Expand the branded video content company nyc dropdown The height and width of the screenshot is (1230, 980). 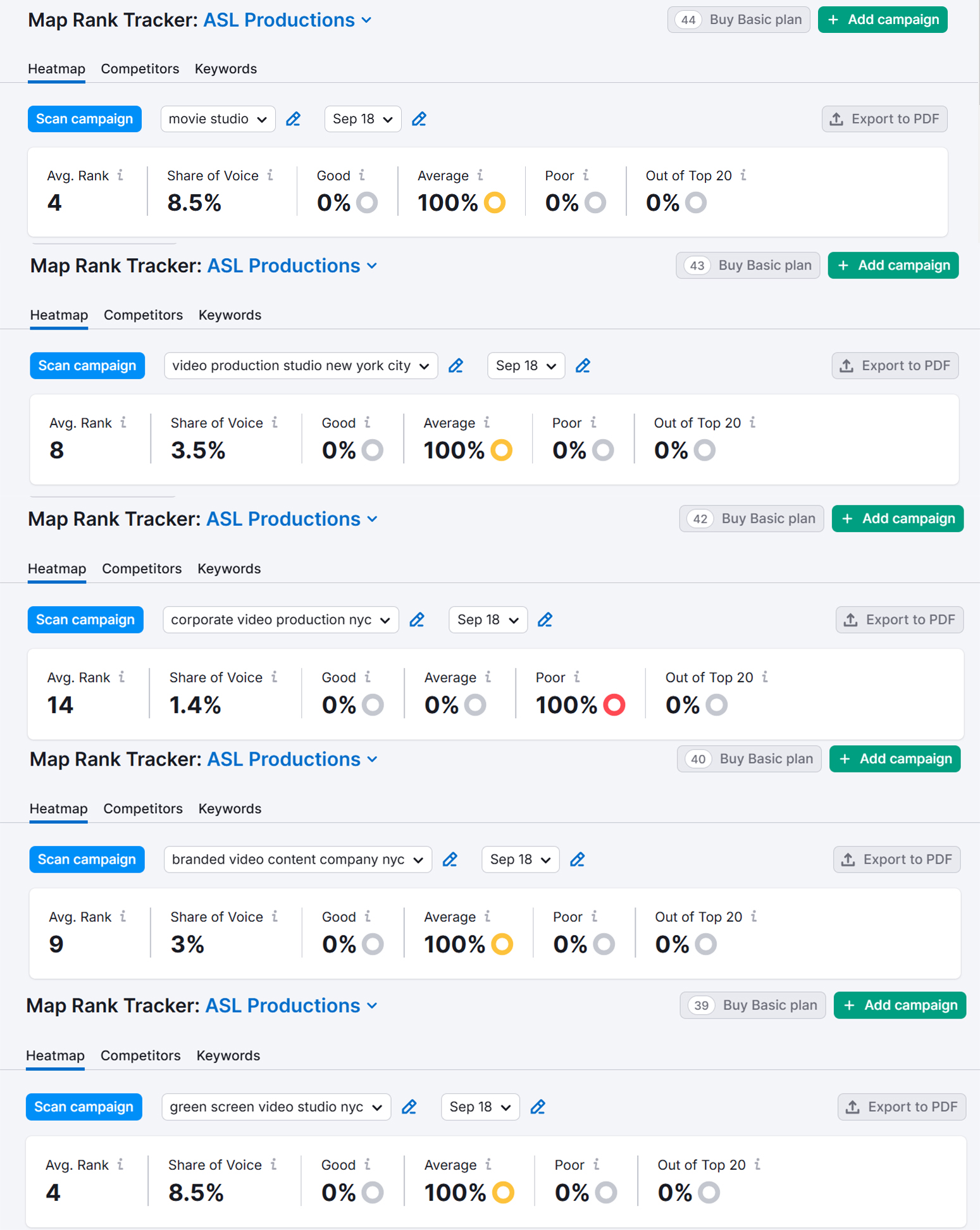coord(297,860)
